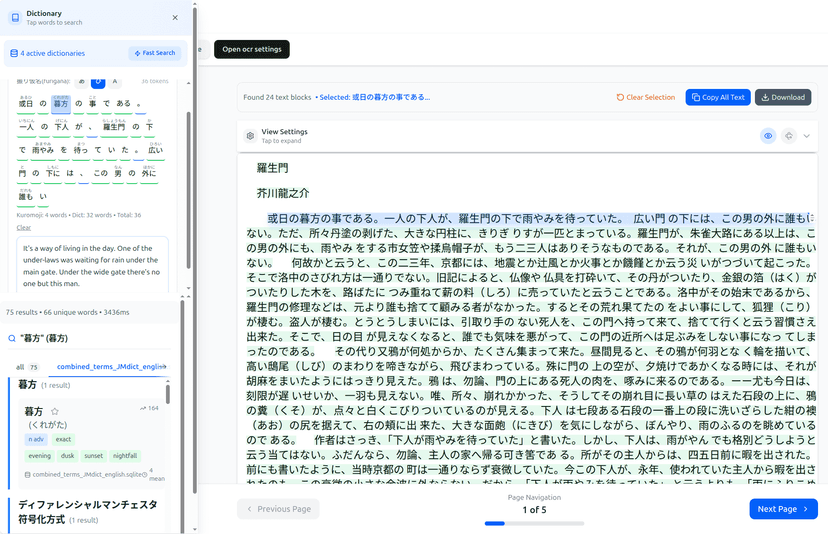Switch to the 'all 75' results tab
This screenshot has height=534, width=828.
click(27, 367)
